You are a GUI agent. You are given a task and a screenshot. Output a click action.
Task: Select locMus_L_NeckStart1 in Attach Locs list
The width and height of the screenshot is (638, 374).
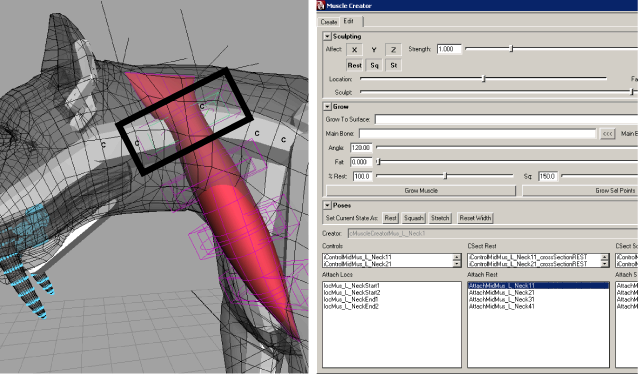point(352,286)
